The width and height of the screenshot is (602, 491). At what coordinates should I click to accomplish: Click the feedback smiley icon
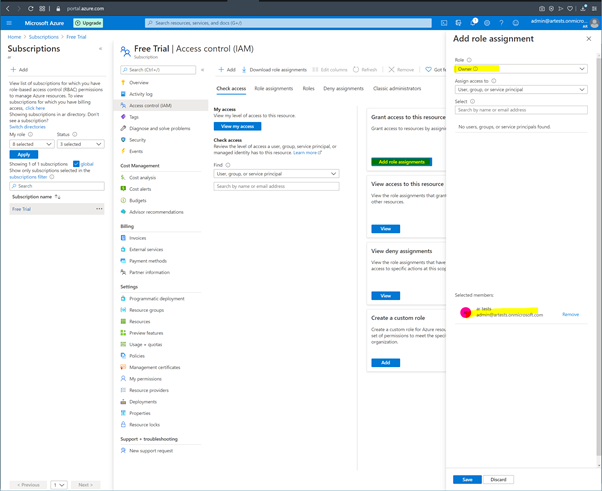(x=516, y=22)
